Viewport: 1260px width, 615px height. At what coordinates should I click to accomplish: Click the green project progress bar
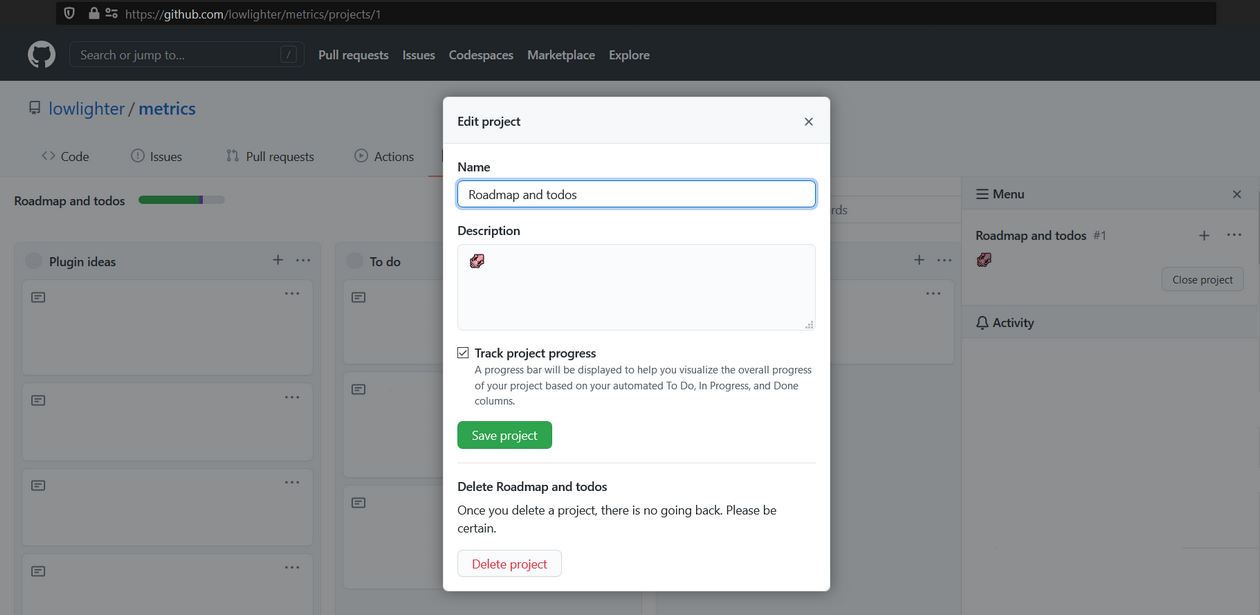point(172,199)
